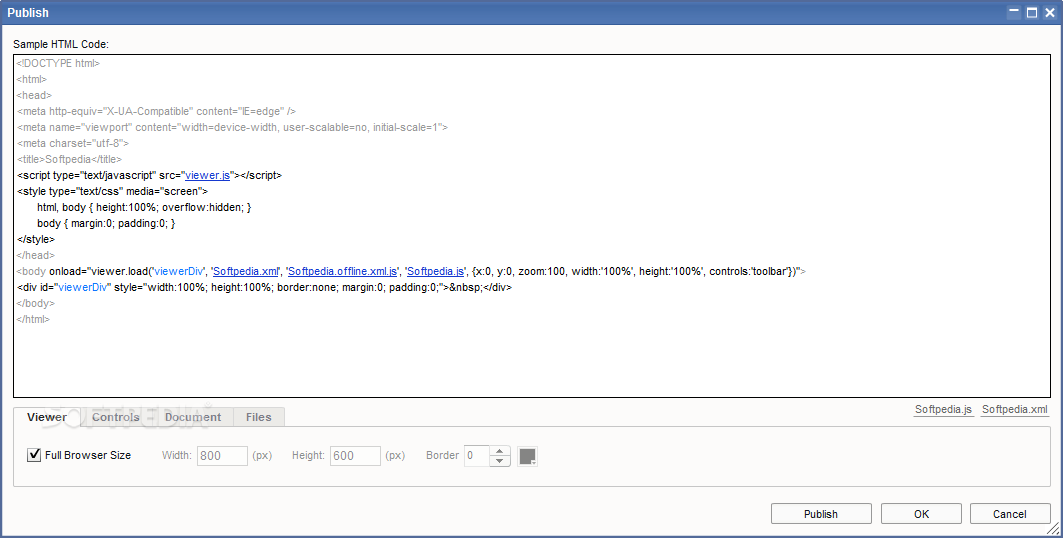Image resolution: width=1063 pixels, height=538 pixels.
Task: Click the <title>Softpedia</title> code line
Action: pos(69,159)
